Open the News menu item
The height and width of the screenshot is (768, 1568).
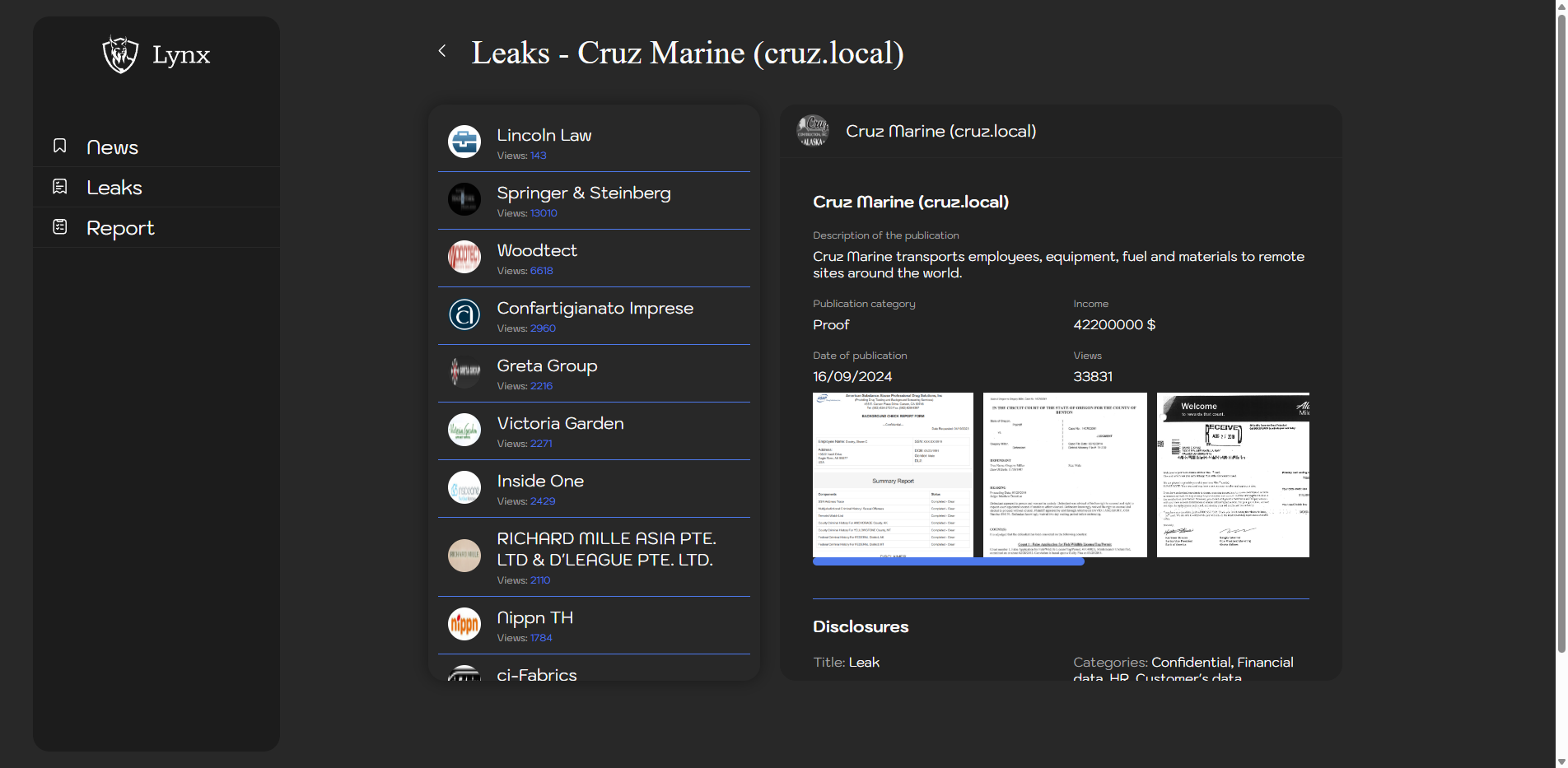(112, 147)
